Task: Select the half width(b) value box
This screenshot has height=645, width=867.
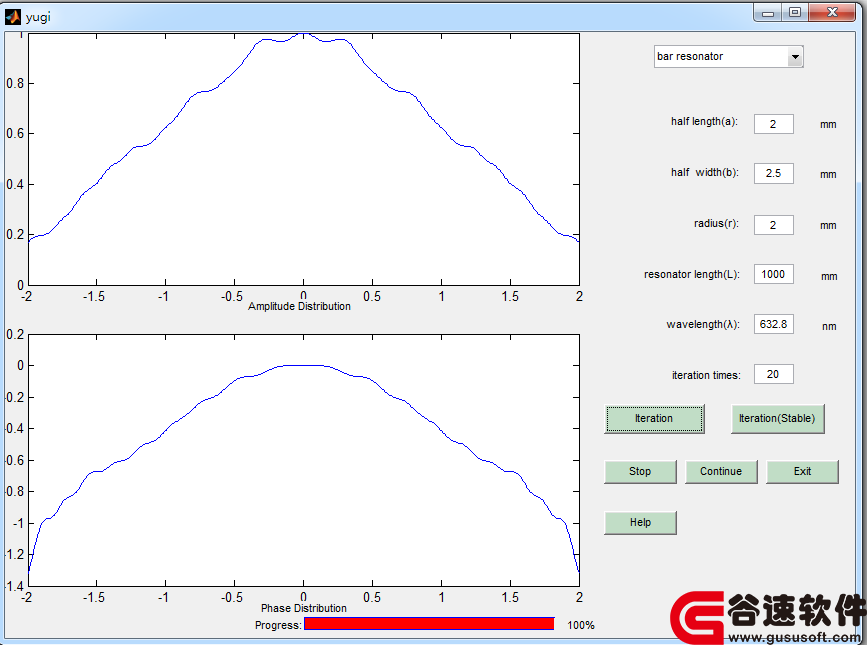Action: click(774, 174)
